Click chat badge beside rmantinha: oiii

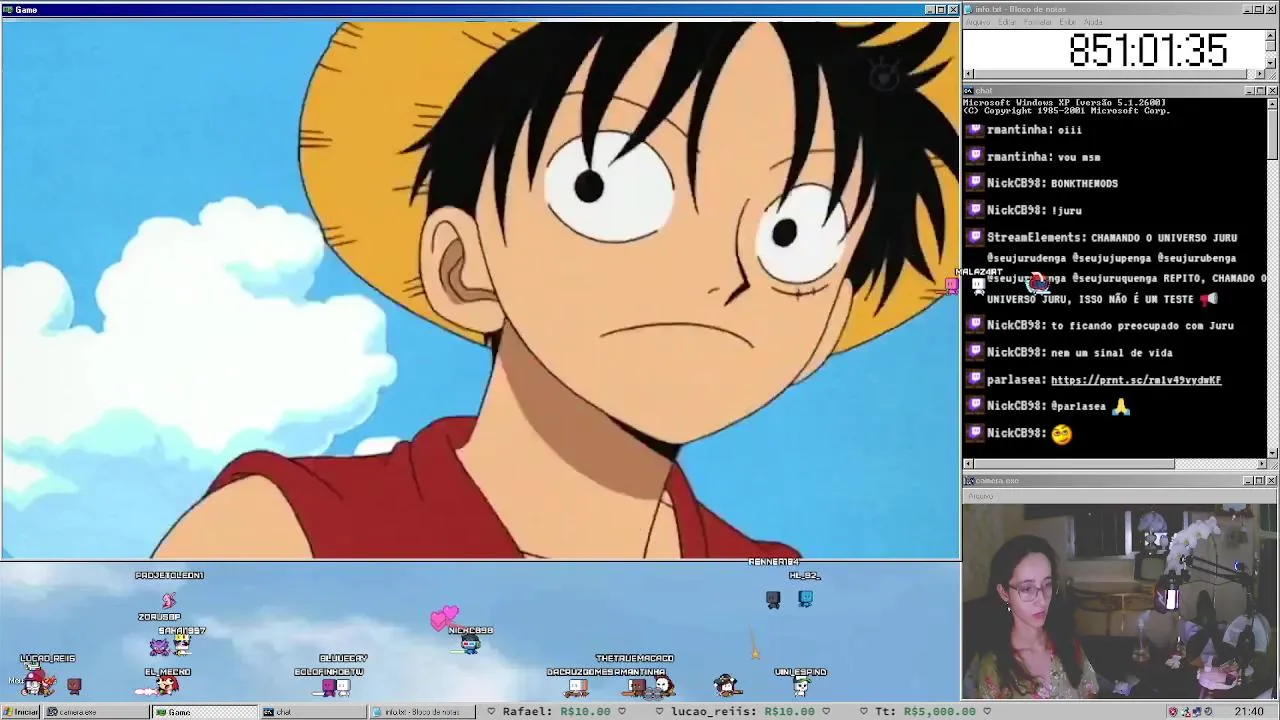[x=975, y=129]
